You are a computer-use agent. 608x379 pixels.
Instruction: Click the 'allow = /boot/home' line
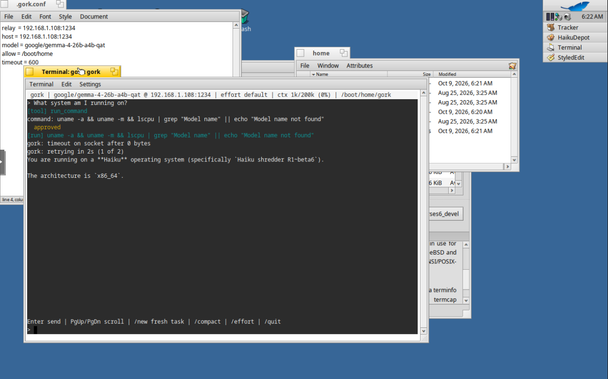pyautogui.click(x=27, y=54)
